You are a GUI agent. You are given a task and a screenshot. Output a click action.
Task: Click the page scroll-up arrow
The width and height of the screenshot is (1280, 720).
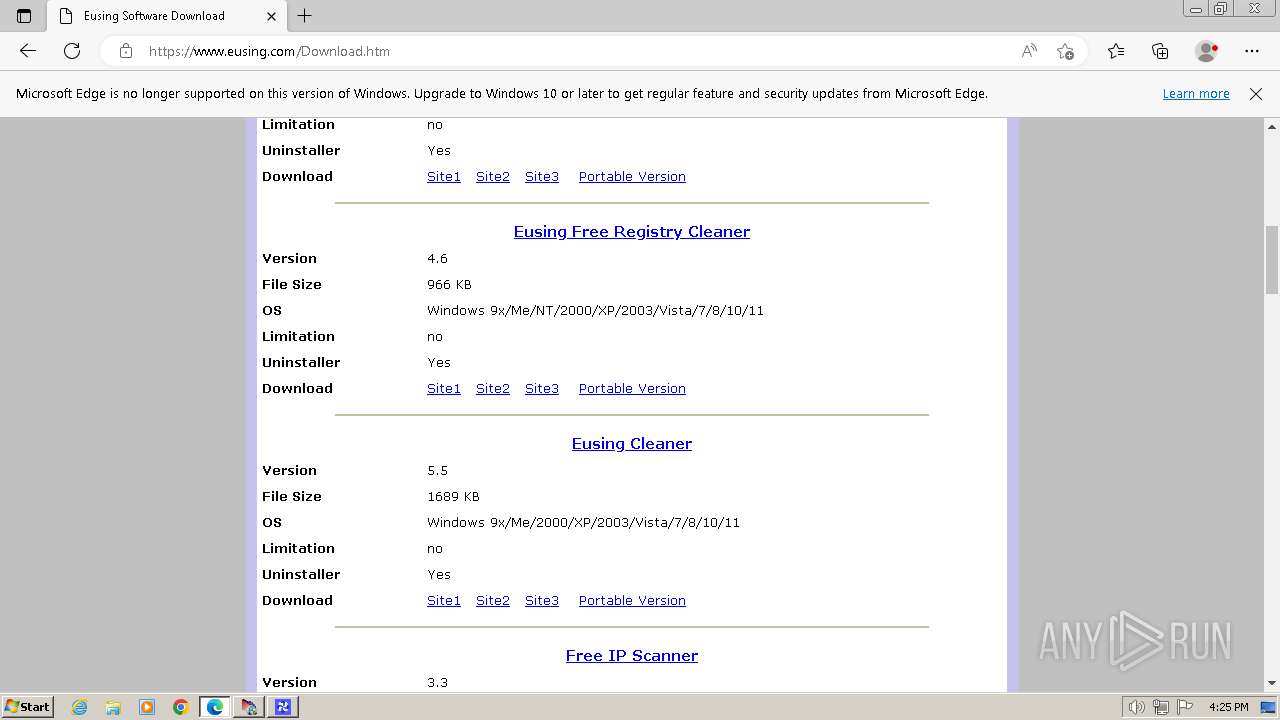[1272, 127]
